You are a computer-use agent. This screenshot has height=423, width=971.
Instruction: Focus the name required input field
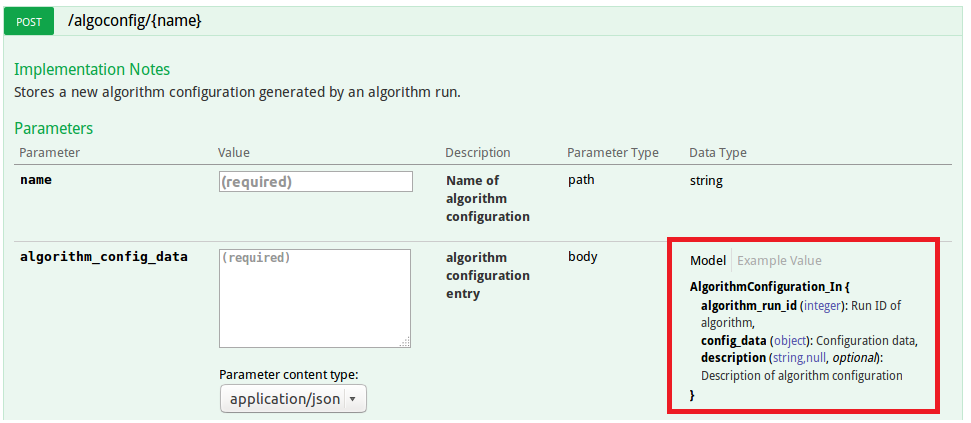[315, 182]
